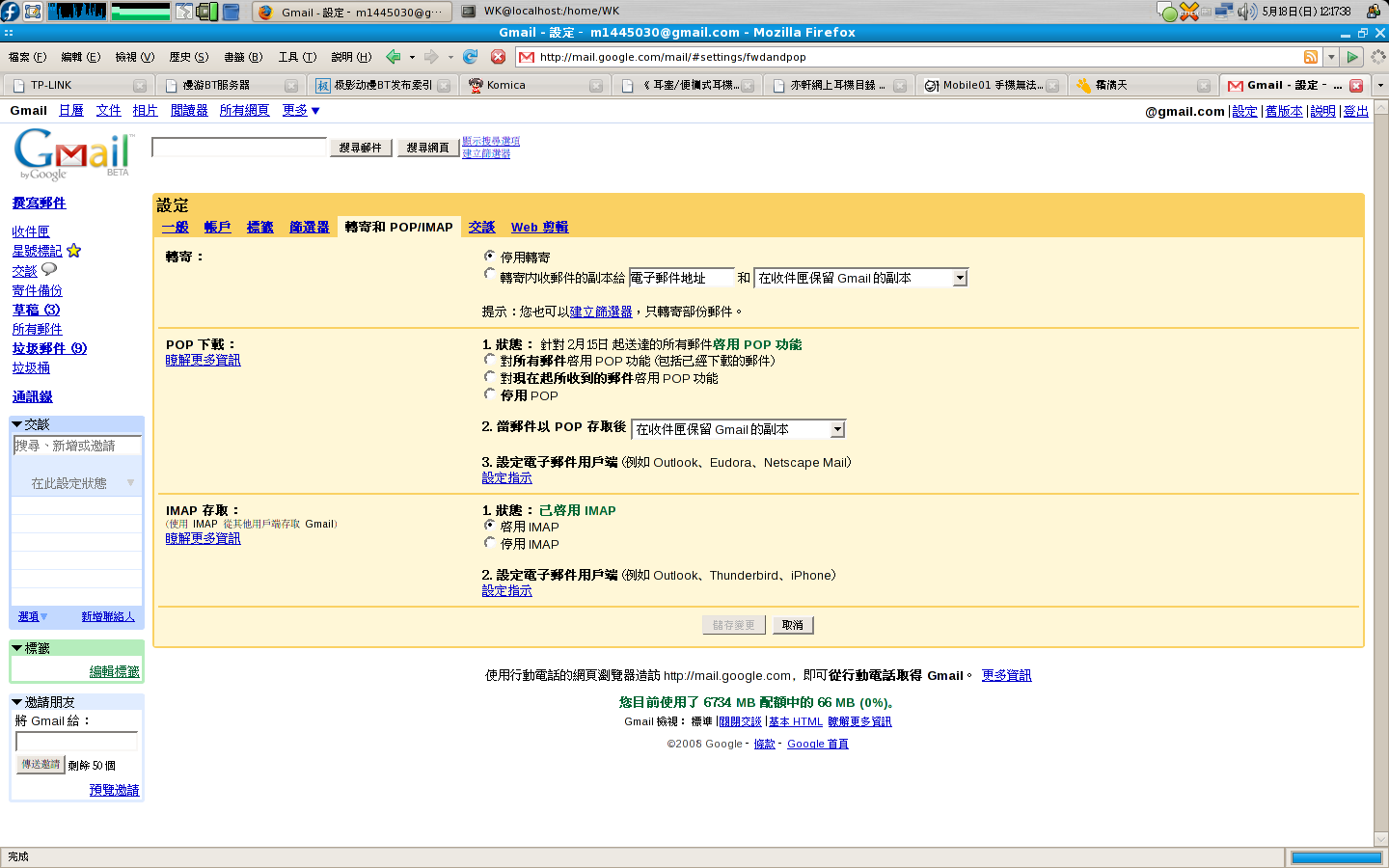Collapse the 標籤 labels panel
The height and width of the screenshot is (868, 1389).
[16, 648]
